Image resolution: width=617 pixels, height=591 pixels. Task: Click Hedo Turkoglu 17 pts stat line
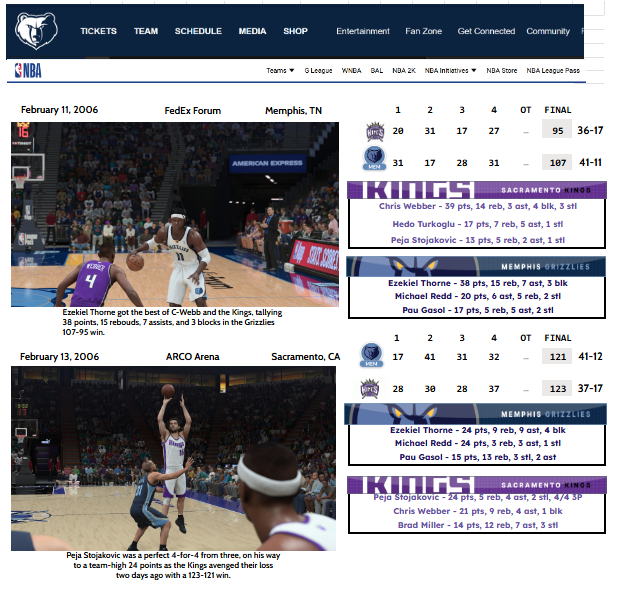478,224
